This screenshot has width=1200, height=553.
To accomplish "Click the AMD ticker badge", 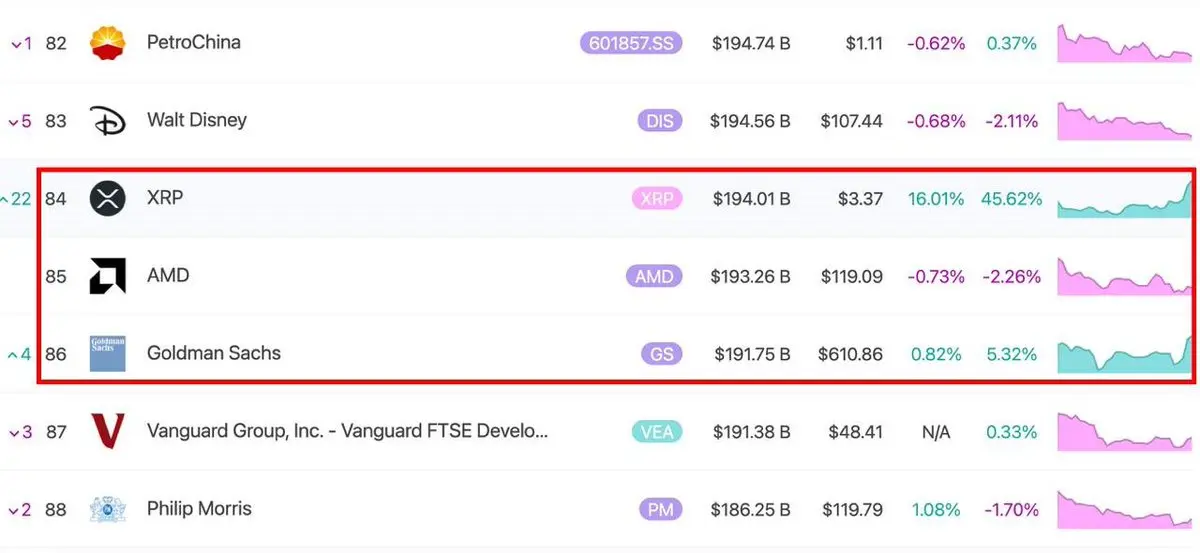I will pyautogui.click(x=655, y=276).
